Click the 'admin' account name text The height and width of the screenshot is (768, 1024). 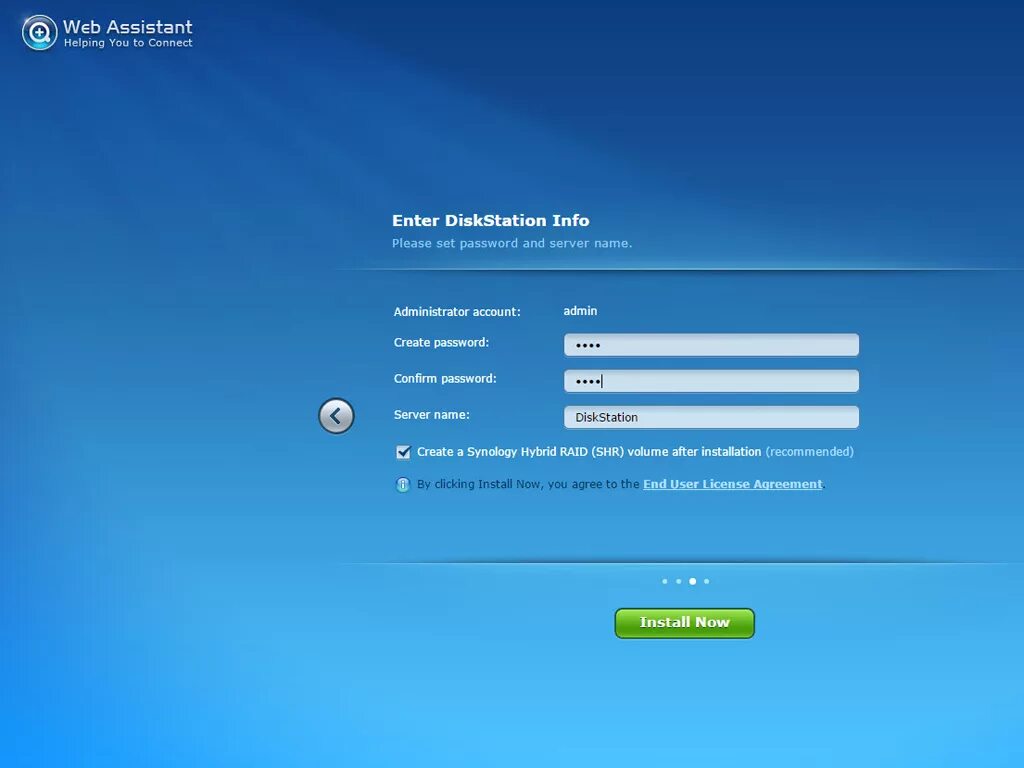point(580,311)
